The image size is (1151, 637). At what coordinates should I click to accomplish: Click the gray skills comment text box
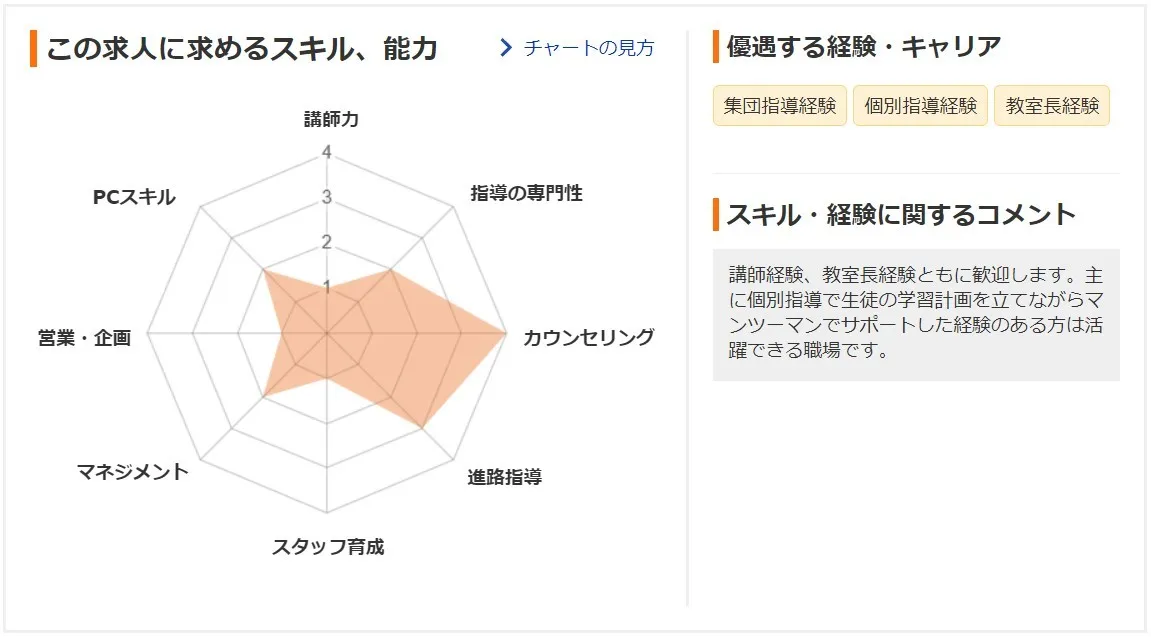915,314
